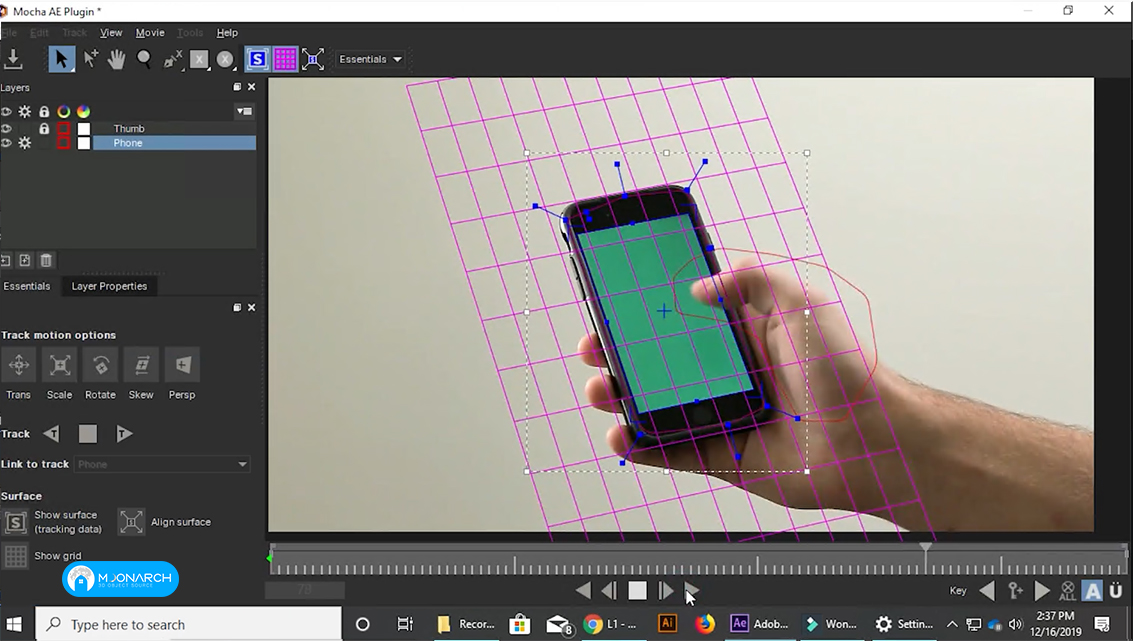Screen dimensions: 1133x641
Task: Toggle the Autokey A button
Action: (x=1092, y=591)
